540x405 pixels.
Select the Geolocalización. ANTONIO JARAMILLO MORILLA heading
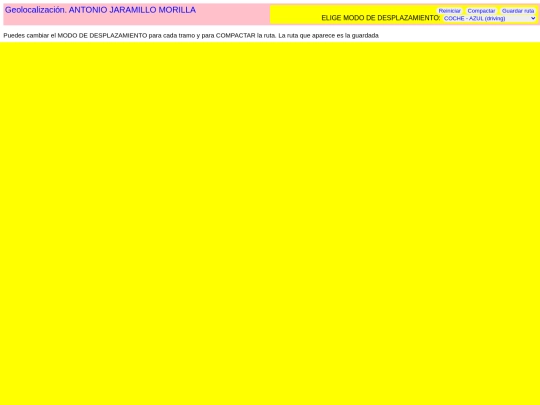coord(100,10)
